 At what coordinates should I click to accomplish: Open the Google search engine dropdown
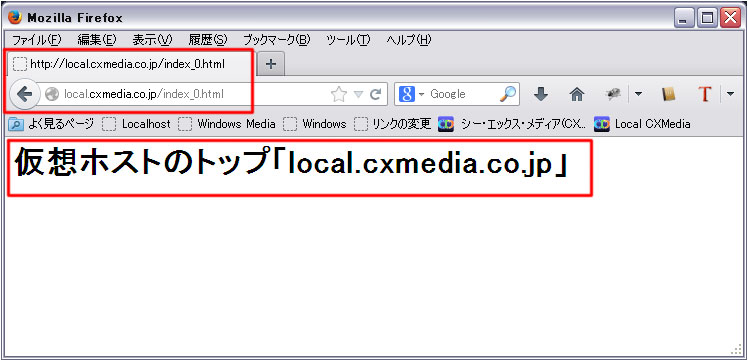click(x=409, y=94)
